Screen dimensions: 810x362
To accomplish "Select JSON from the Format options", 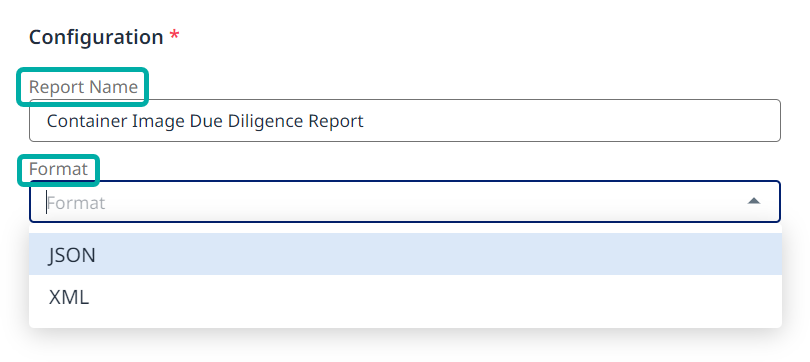I will (x=405, y=254).
